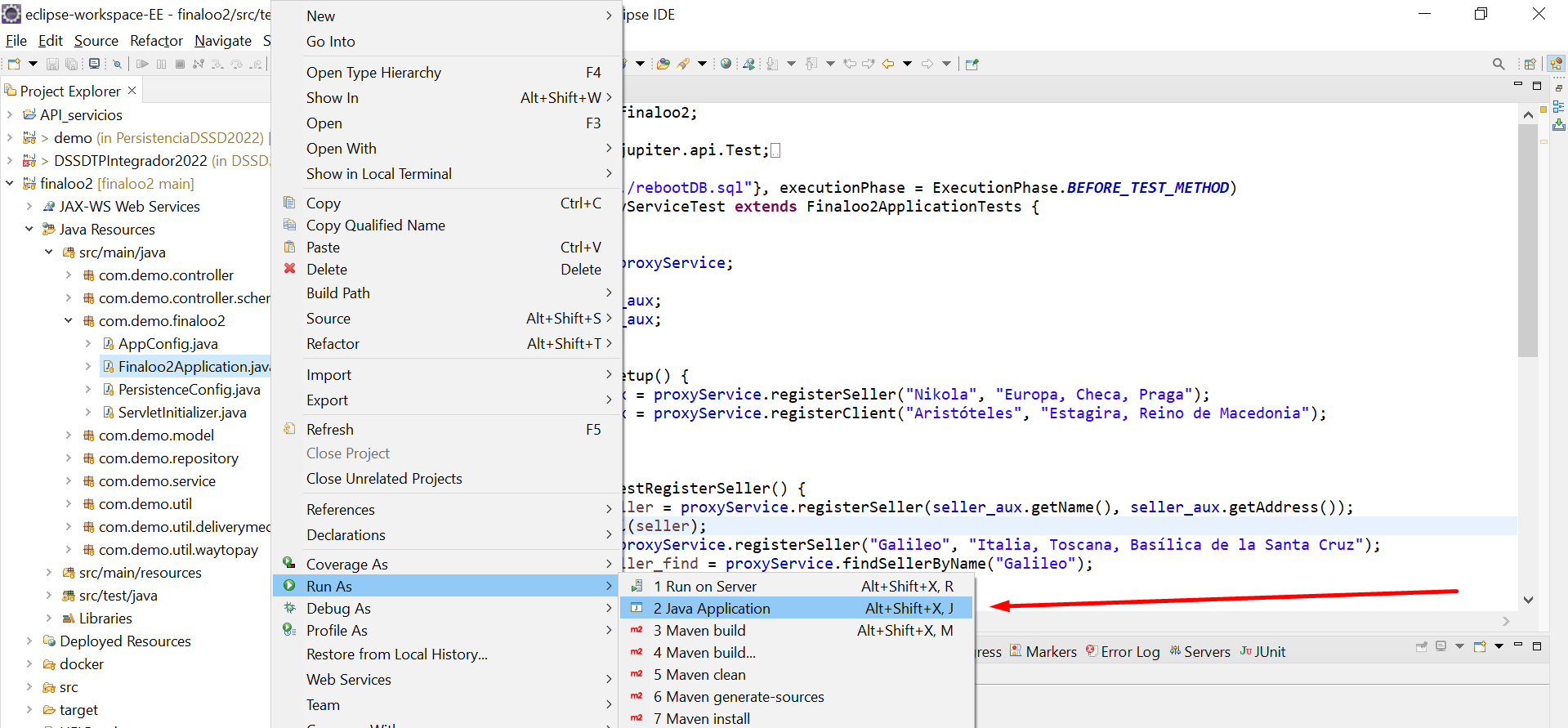This screenshot has height=728, width=1568.
Task: Choose 5 Maven clean
Action: point(797,675)
